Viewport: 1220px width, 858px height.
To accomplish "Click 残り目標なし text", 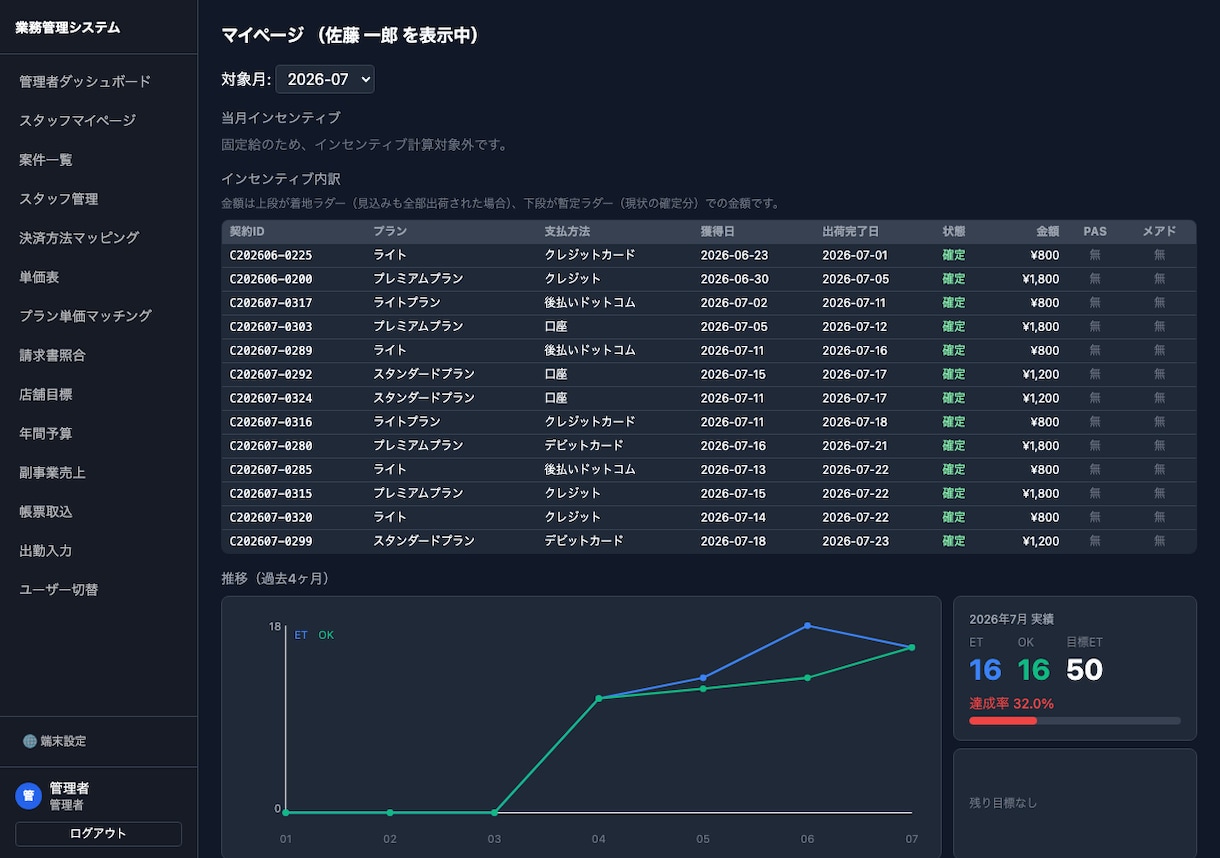I will (x=1003, y=803).
